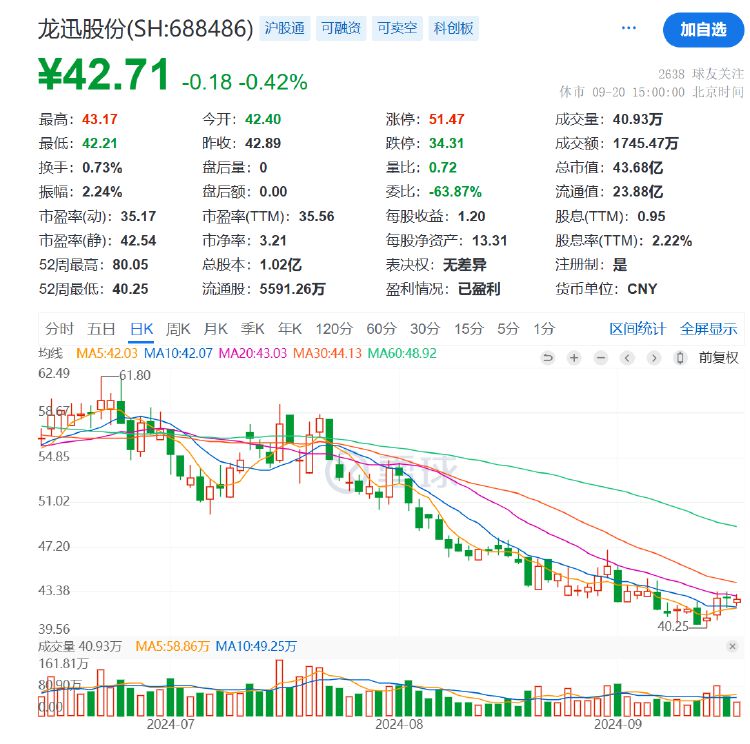Screen dimensions: 750x744
Task: Switch to the 15分 interval tab
Action: pos(469,329)
